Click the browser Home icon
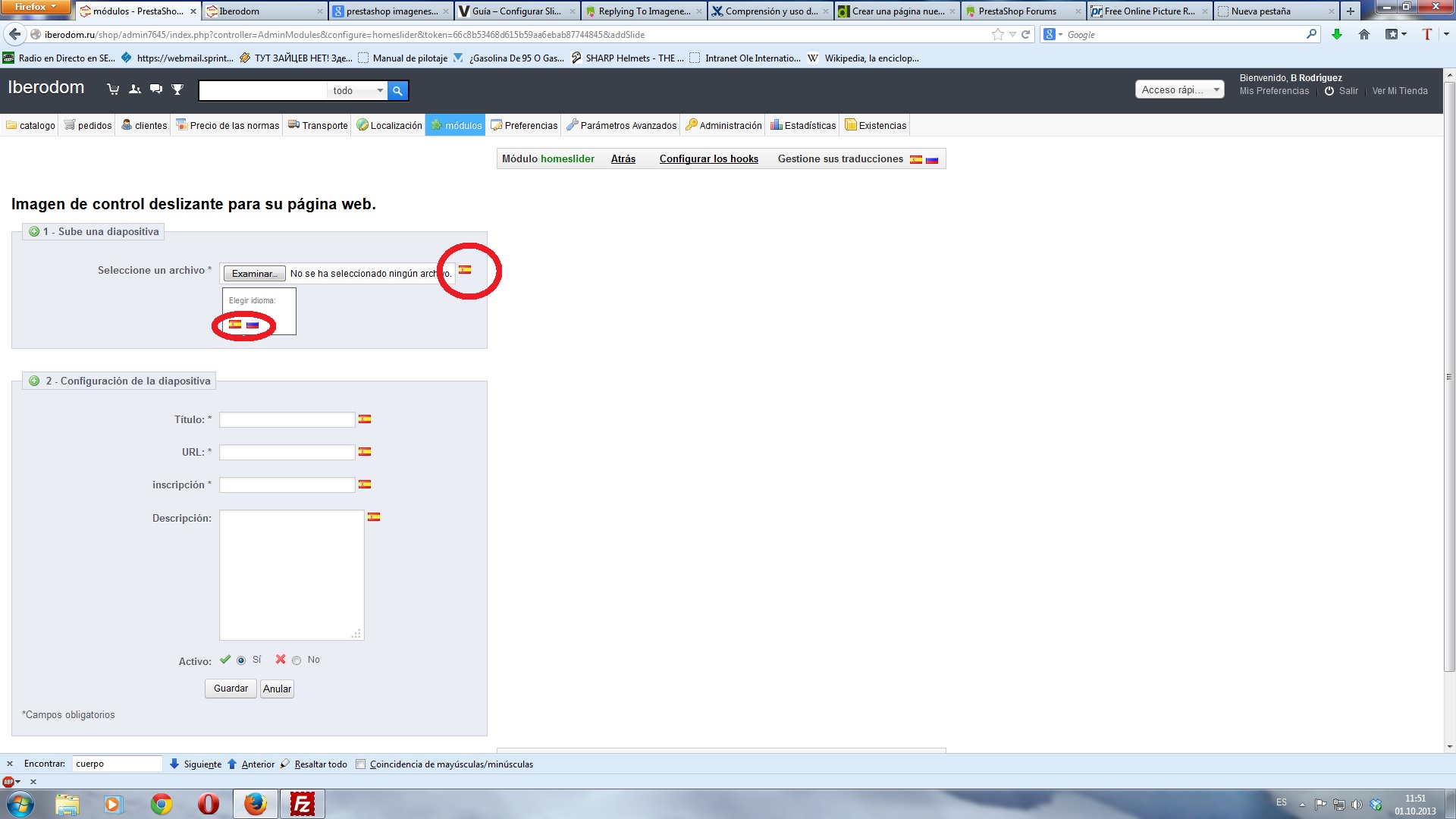The width and height of the screenshot is (1456, 819). 1363,34
